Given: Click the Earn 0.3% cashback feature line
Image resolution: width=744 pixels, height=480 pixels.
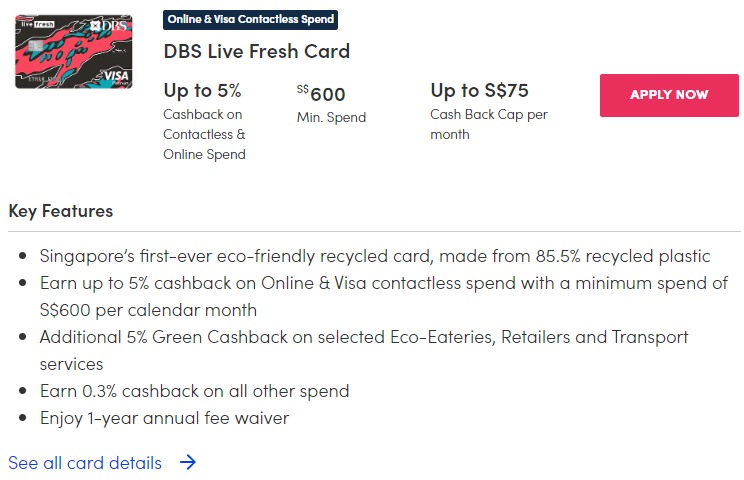Looking at the screenshot, I should 194,391.
